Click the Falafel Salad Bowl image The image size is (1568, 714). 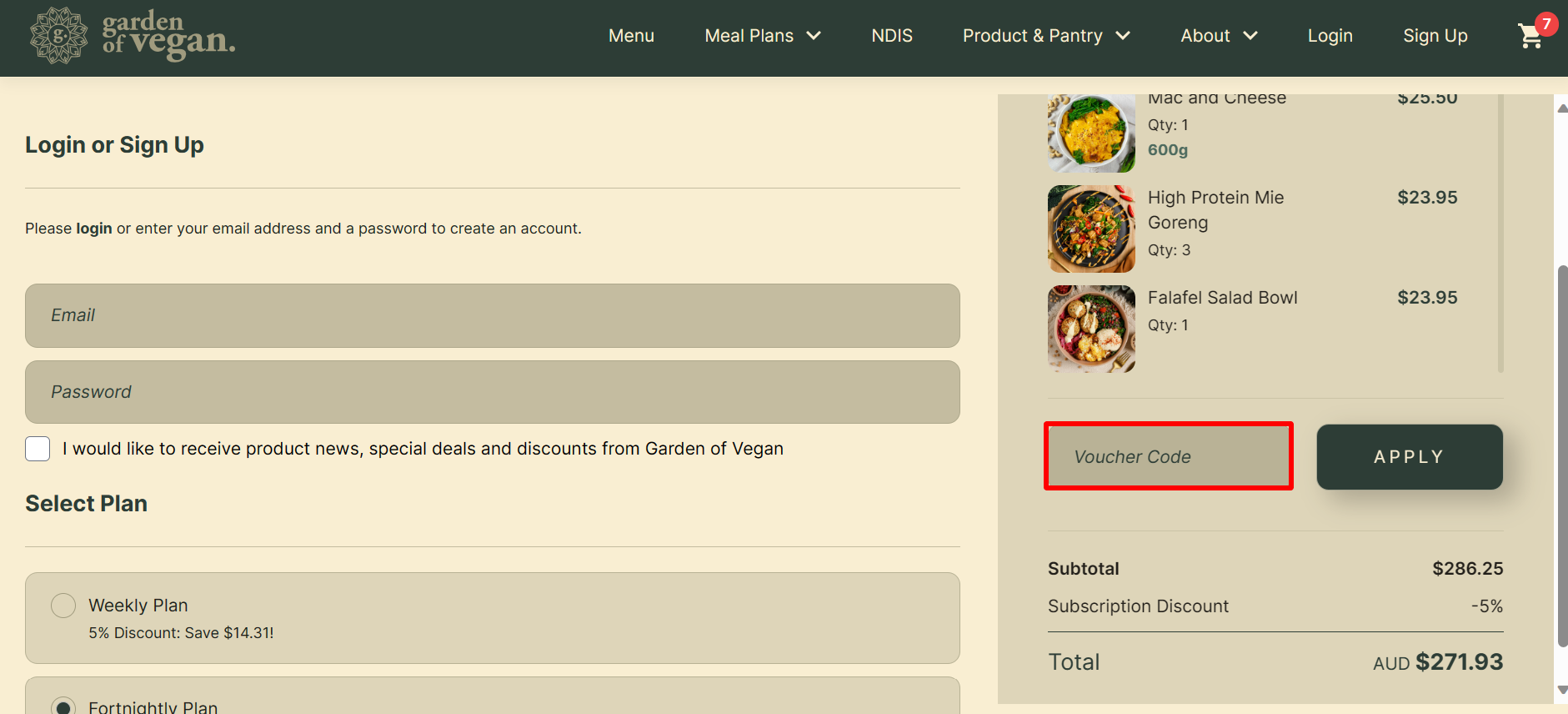point(1090,328)
